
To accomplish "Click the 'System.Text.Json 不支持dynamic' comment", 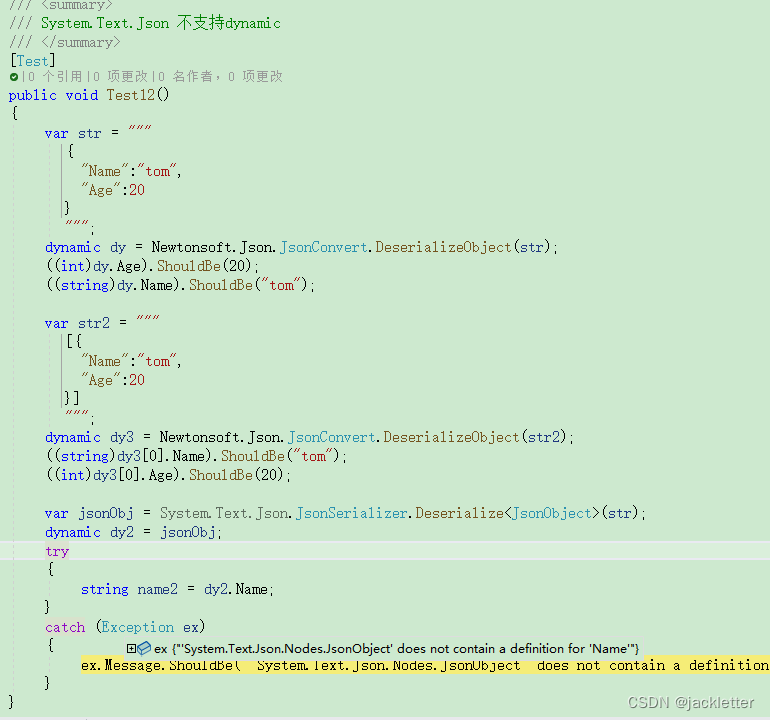I will (161, 23).
